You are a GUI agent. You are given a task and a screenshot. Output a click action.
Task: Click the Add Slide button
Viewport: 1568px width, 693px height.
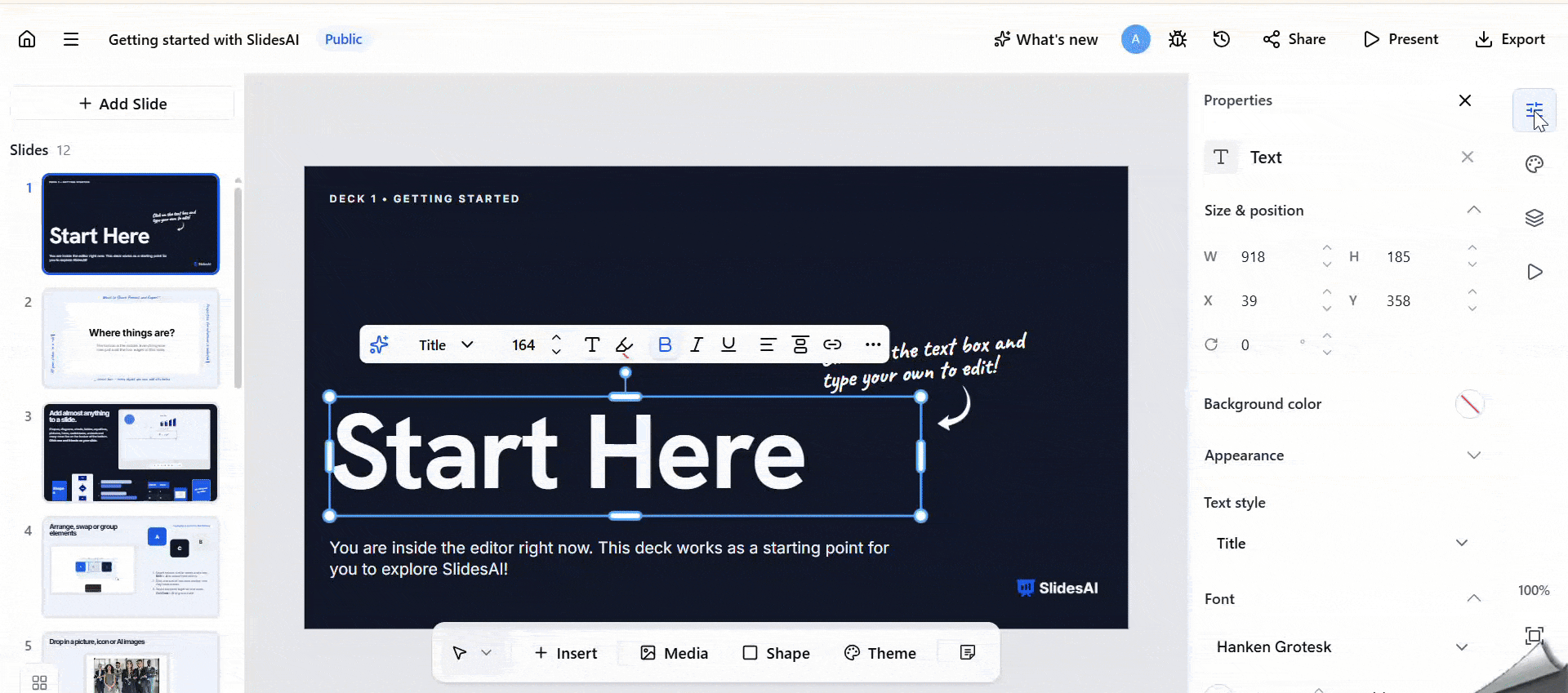(122, 104)
